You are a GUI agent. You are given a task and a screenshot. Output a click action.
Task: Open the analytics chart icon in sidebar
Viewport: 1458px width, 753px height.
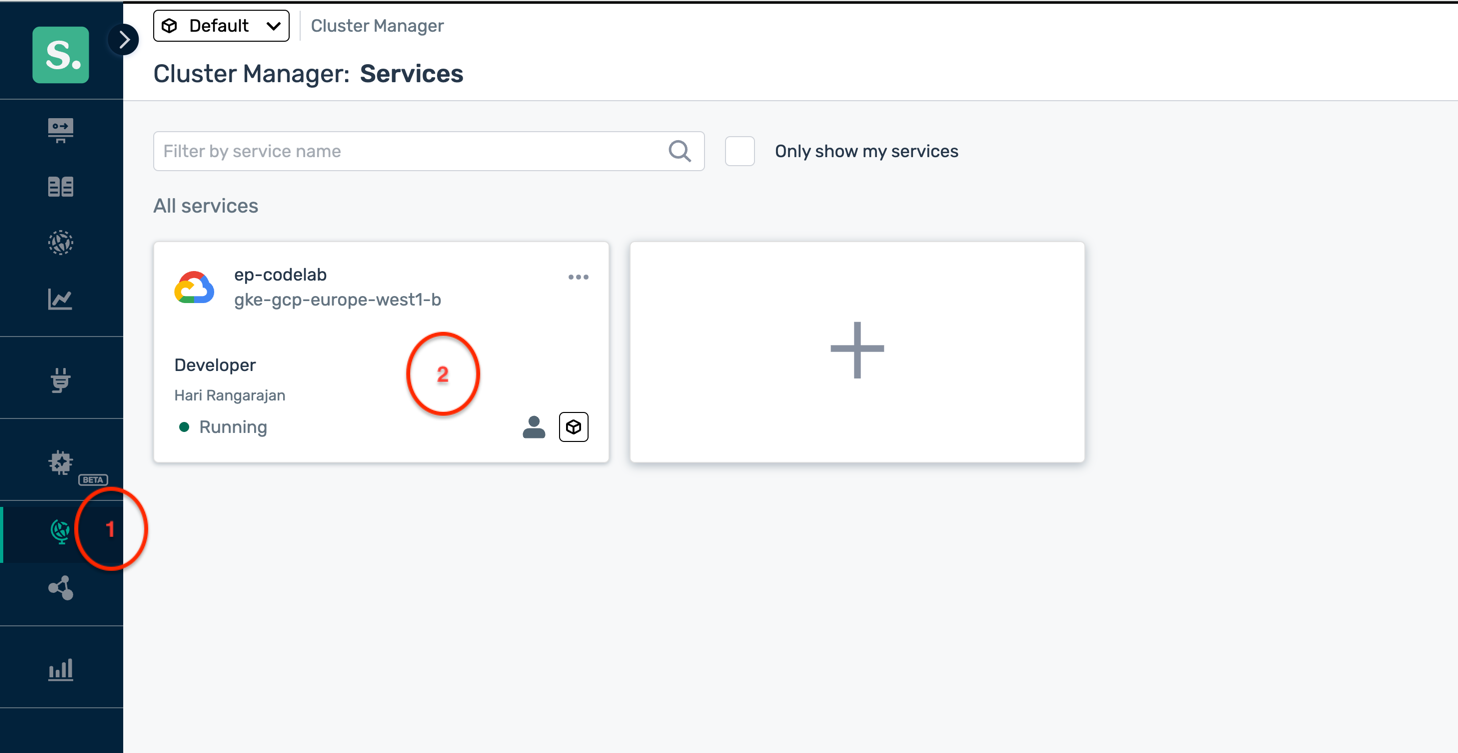[x=60, y=298]
